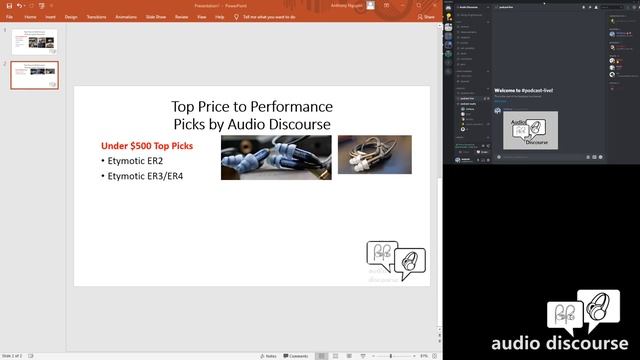Click the Tell me what you want to do box
Screen dimensions: 640x360
[264, 17]
